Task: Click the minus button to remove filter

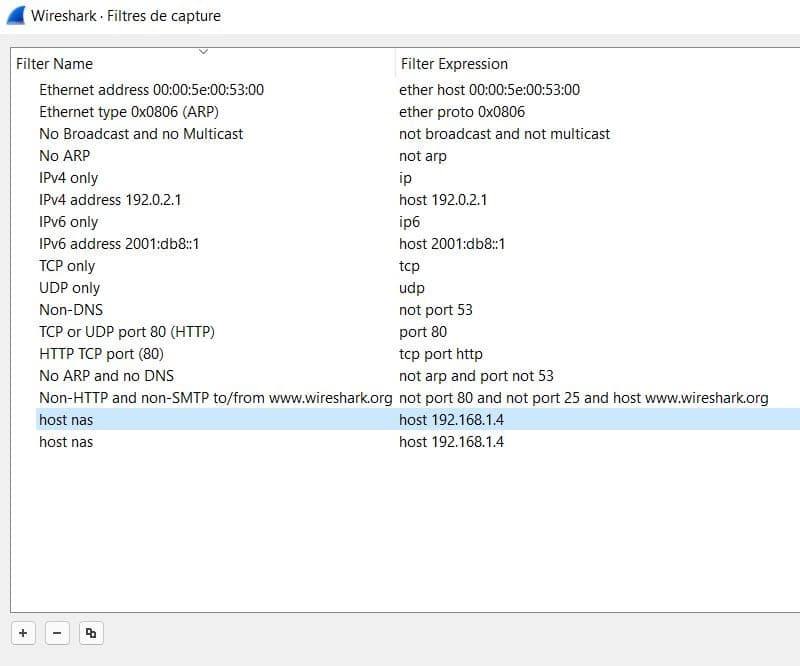Action: click(57, 633)
